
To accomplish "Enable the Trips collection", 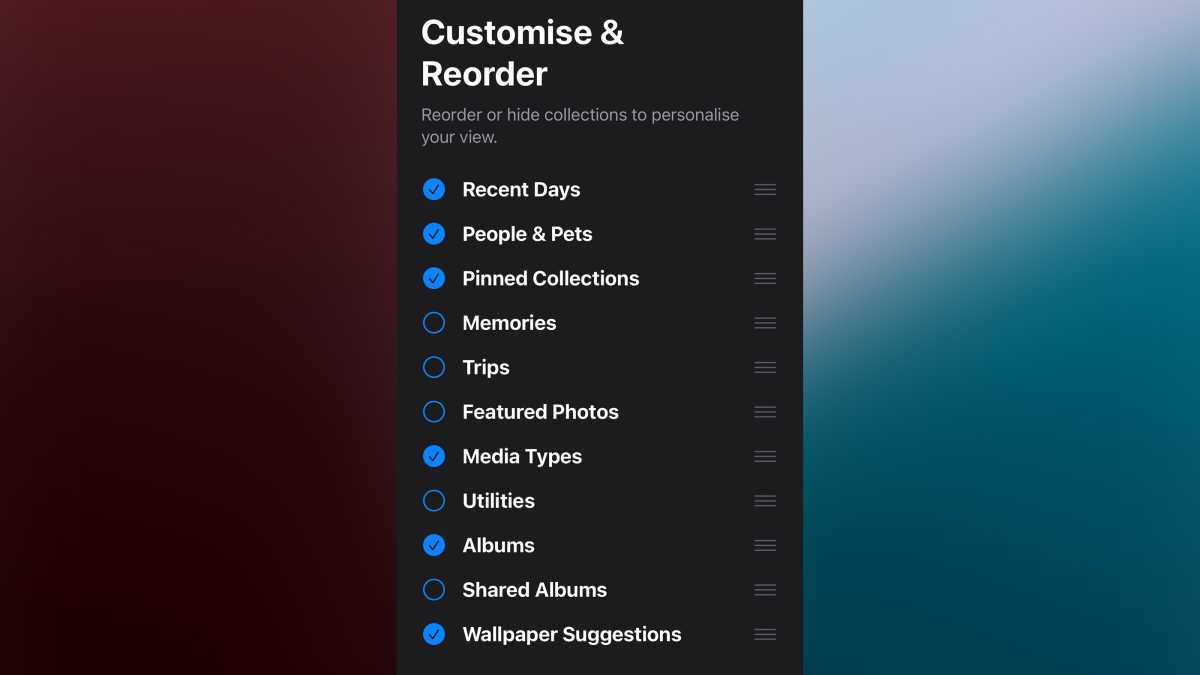I will (434, 367).
